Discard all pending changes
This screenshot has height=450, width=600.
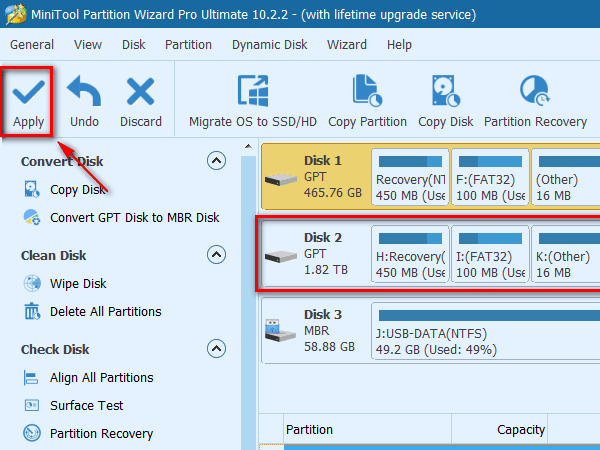(x=140, y=101)
